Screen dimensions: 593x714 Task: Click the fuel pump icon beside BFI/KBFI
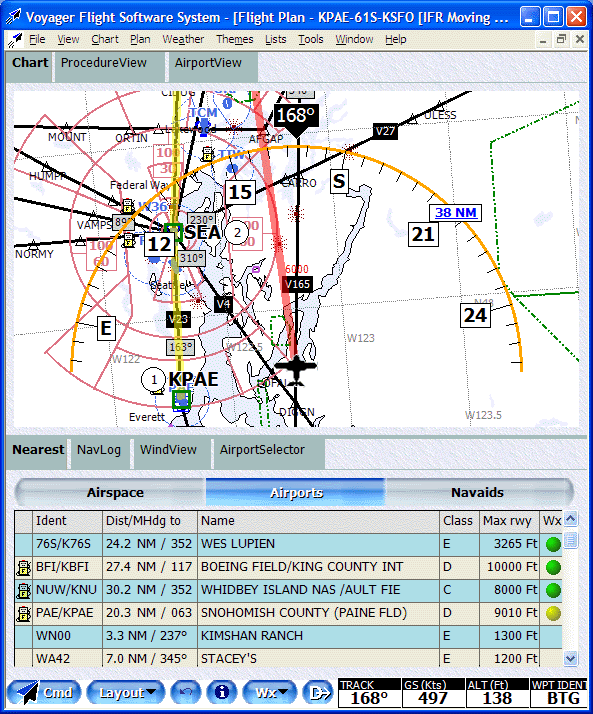23,567
